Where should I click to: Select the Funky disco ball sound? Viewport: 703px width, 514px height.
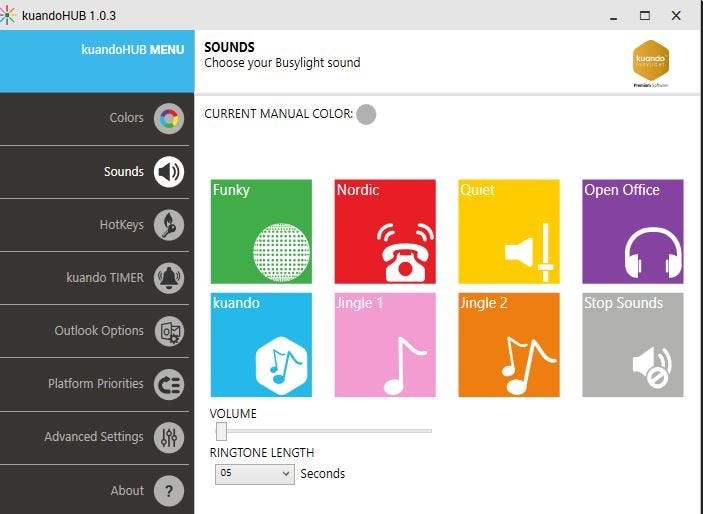pos(261,231)
